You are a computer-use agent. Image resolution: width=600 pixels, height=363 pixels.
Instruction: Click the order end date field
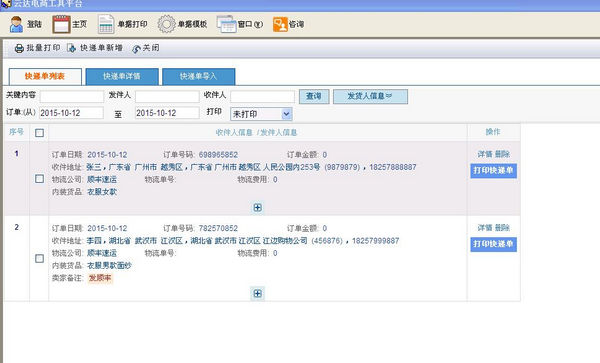pyautogui.click(x=167, y=113)
